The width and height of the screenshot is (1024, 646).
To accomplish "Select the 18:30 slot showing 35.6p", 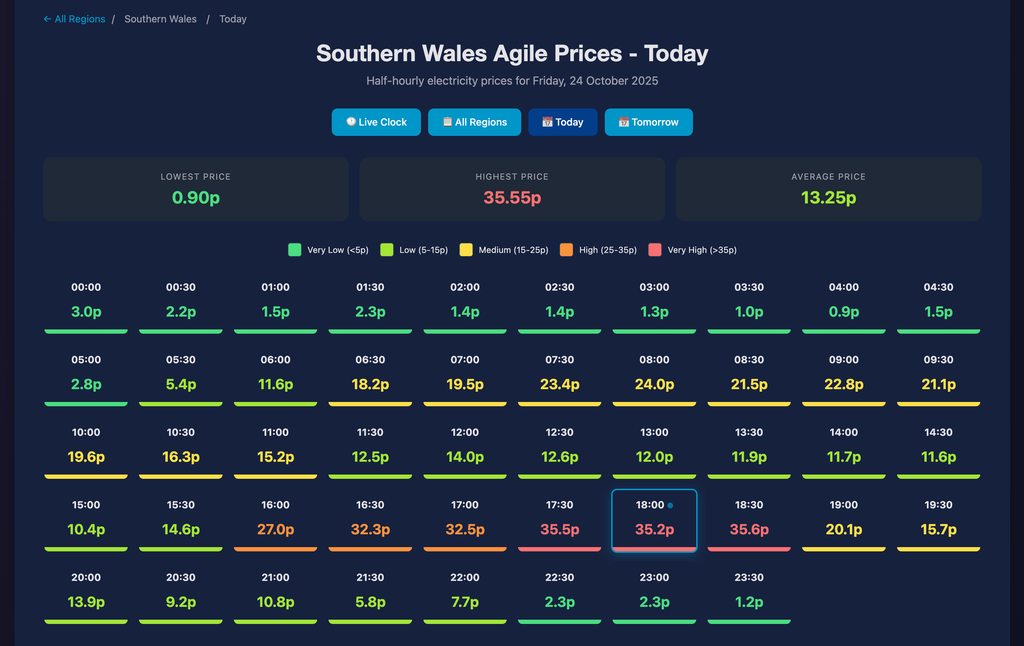I will coord(749,519).
